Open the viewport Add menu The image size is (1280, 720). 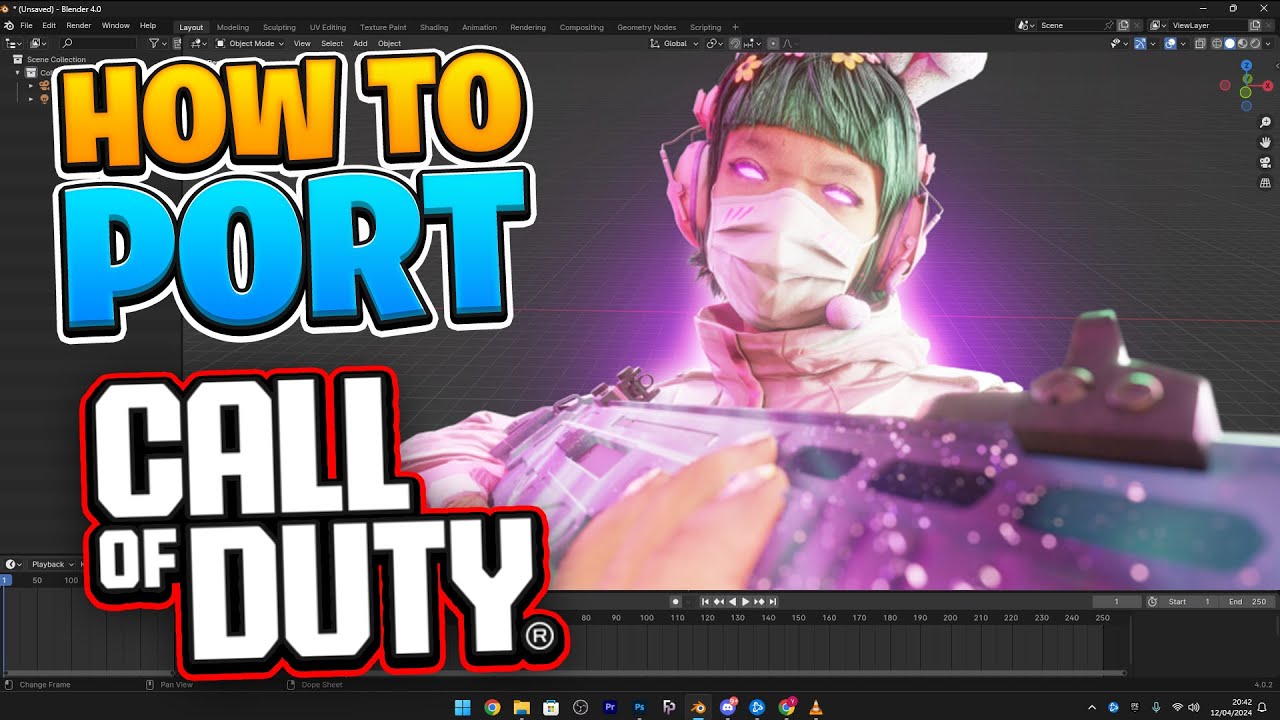point(360,43)
